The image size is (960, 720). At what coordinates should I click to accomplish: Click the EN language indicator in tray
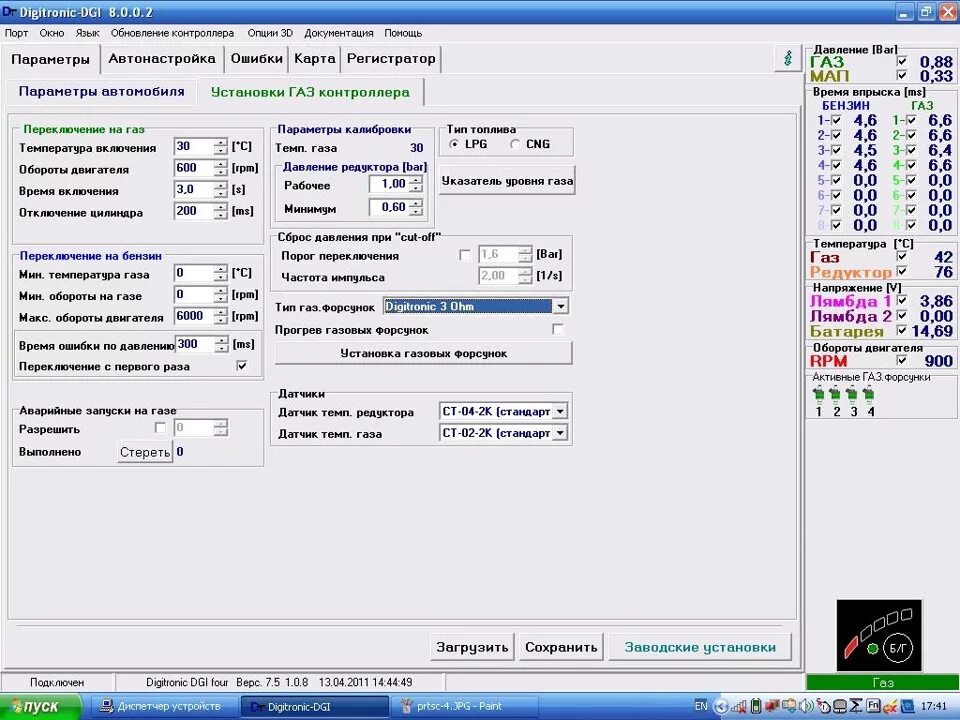tap(700, 706)
